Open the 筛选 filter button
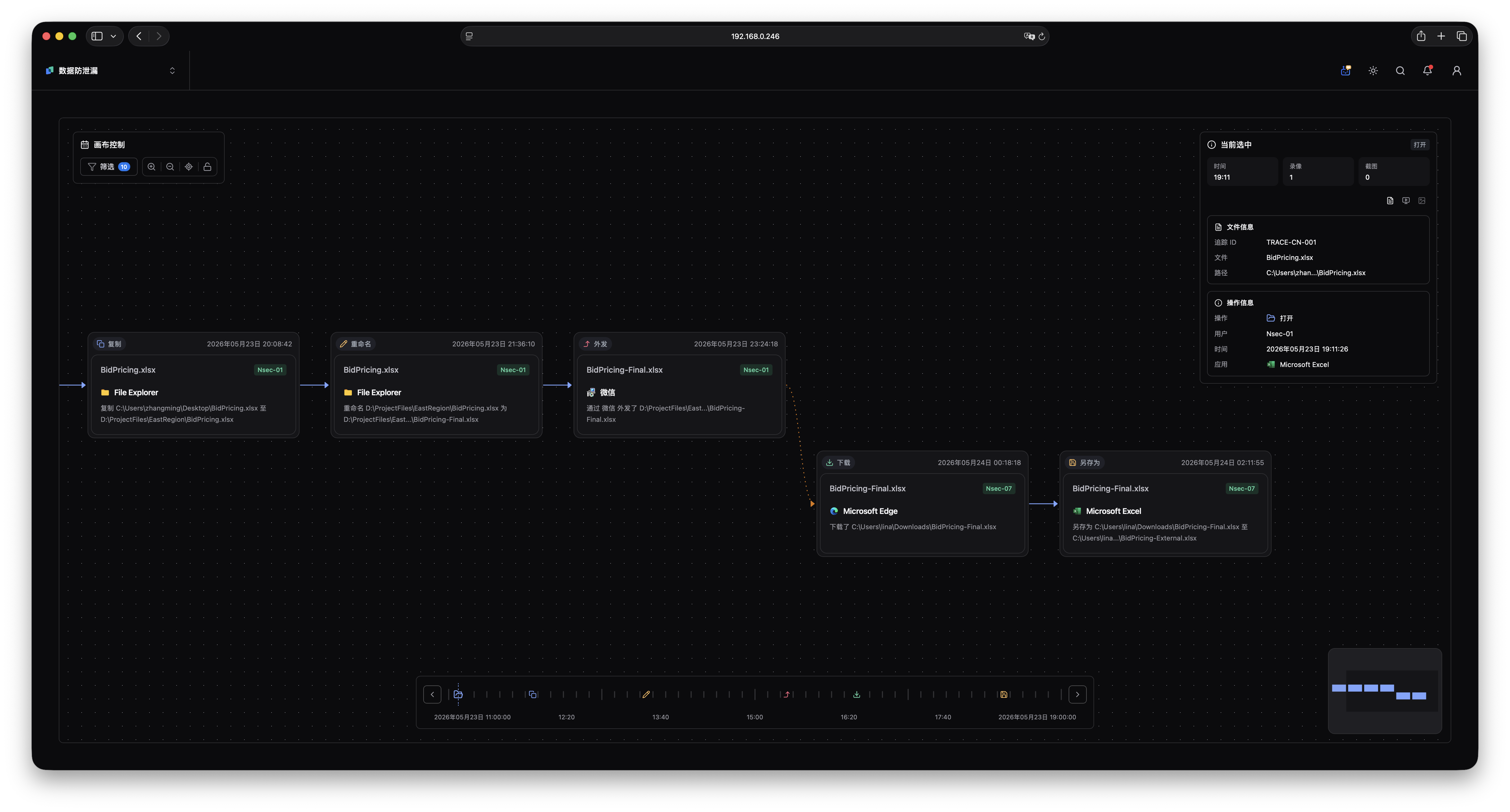The image size is (1510, 812). coord(109,166)
